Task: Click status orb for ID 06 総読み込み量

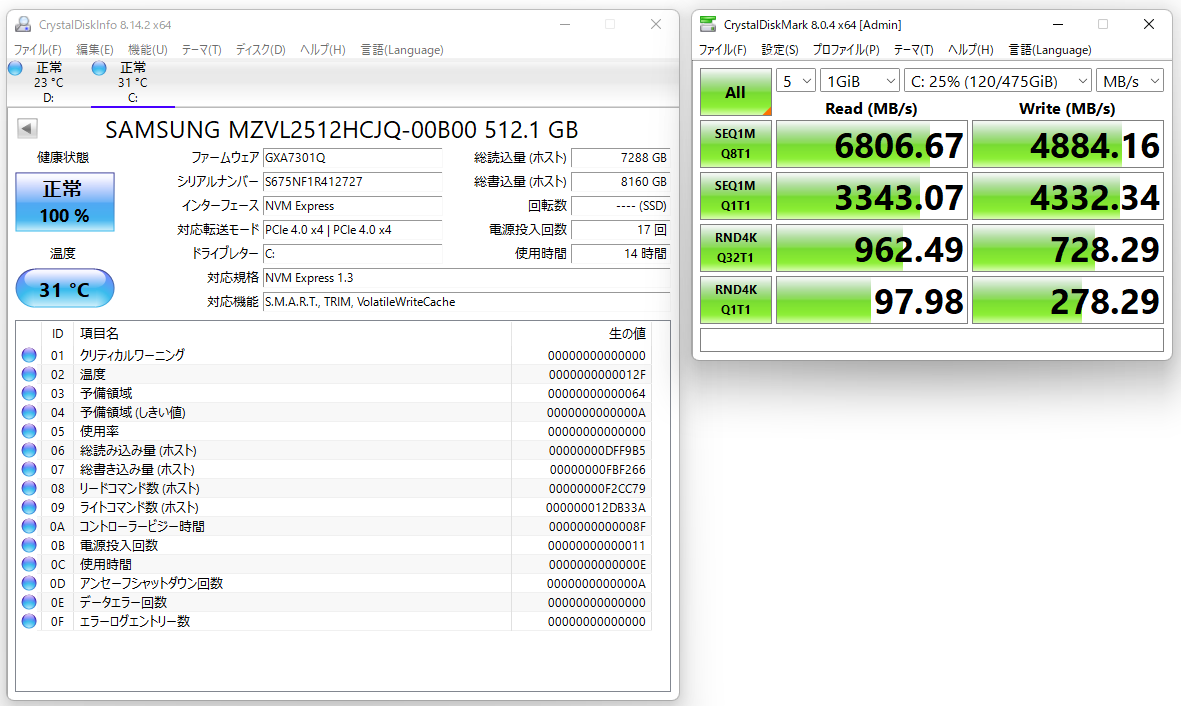Action: pos(29,450)
